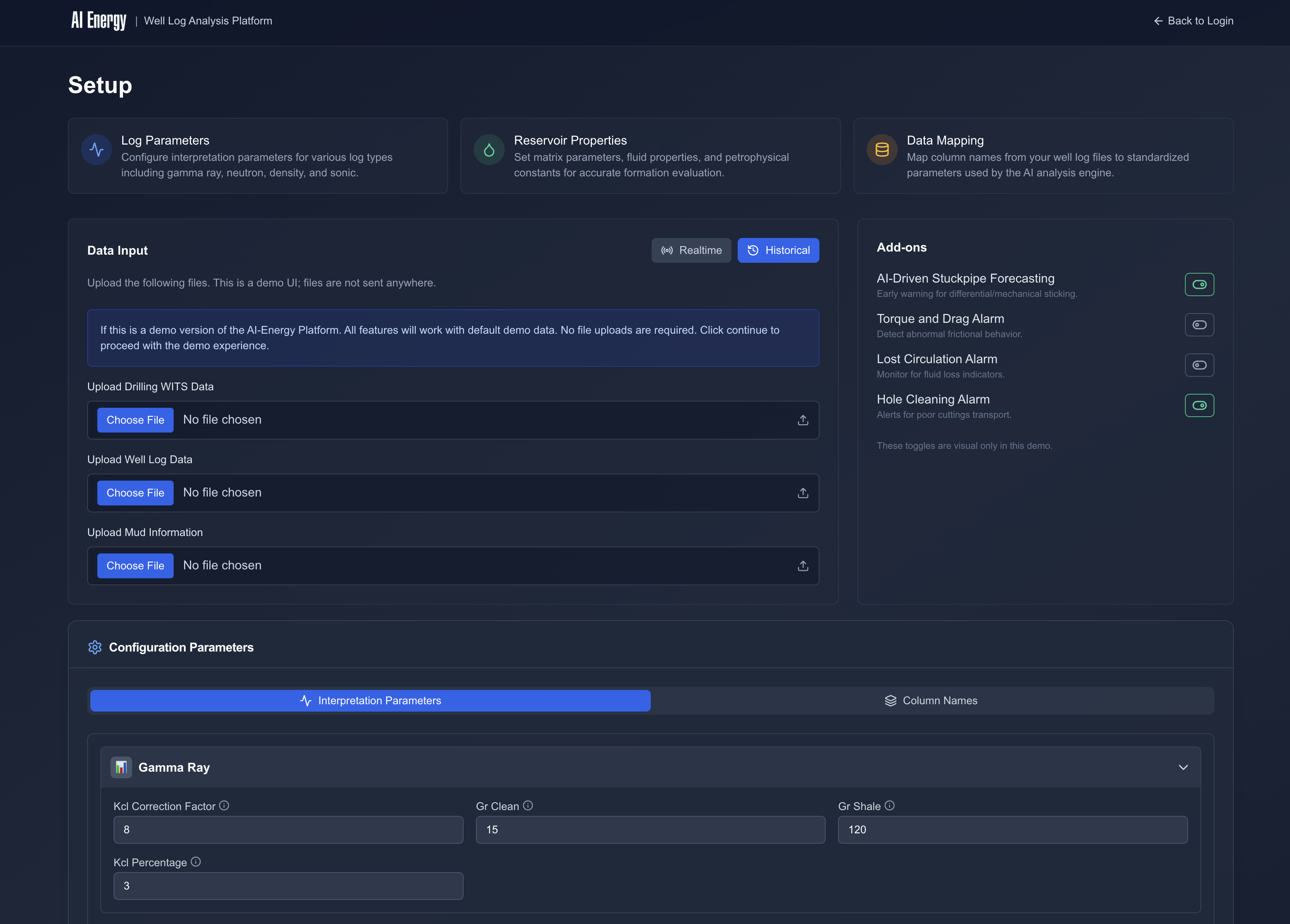1290x924 pixels.
Task: Open the Log Parameters card title
Action: (x=165, y=140)
